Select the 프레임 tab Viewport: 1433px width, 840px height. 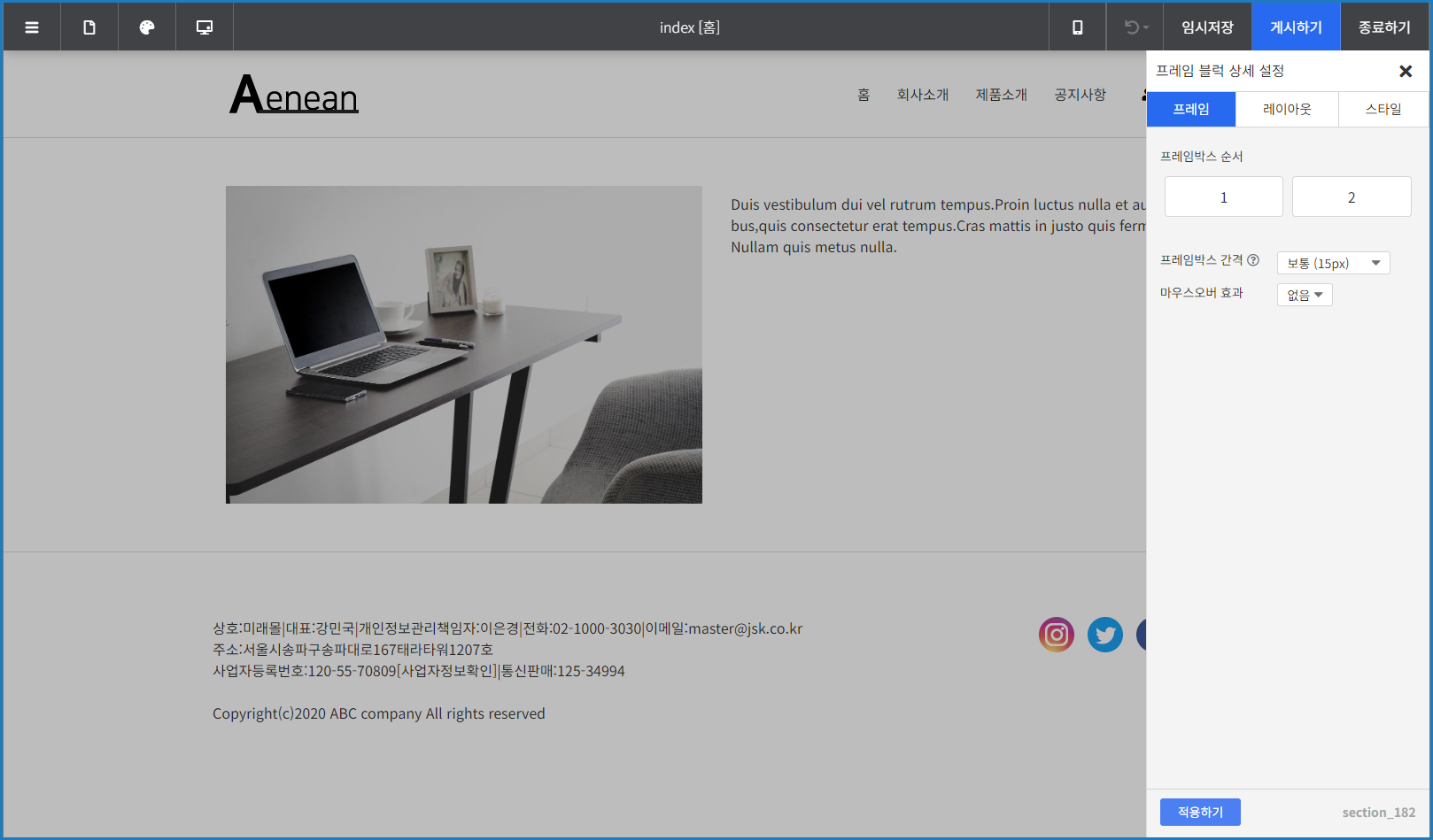coord(1190,110)
